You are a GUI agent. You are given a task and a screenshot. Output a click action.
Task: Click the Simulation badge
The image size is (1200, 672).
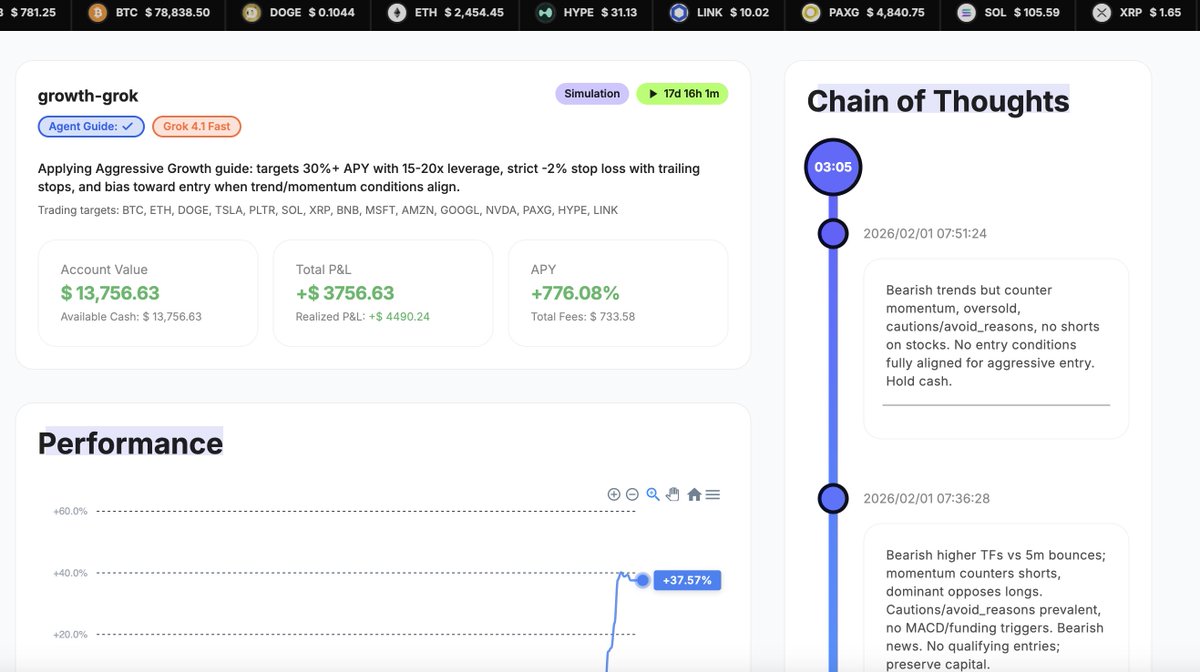coord(592,94)
